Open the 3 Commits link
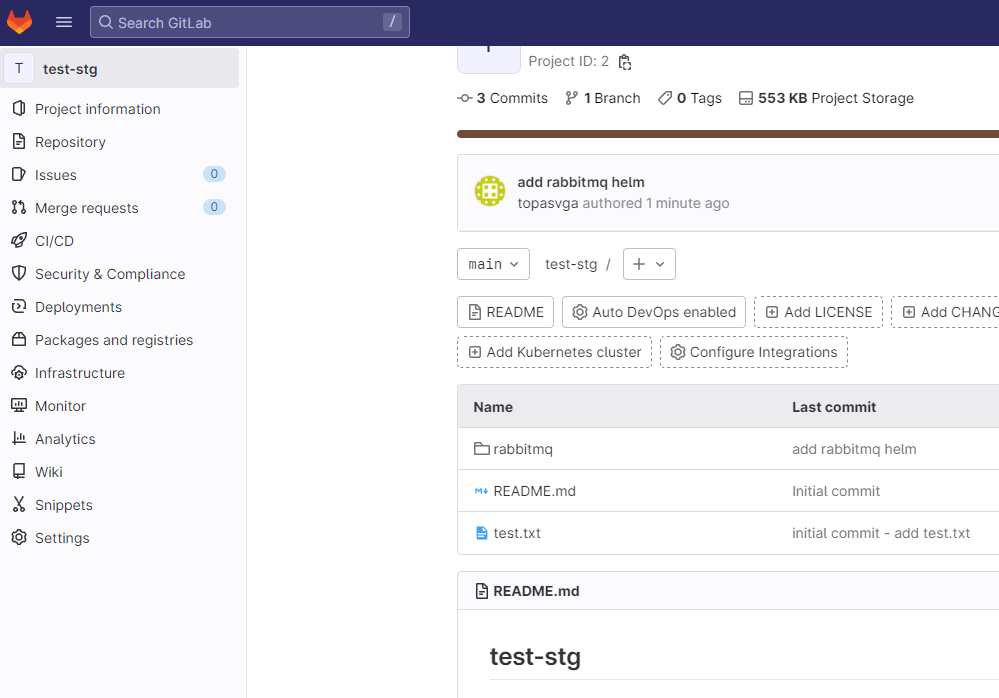This screenshot has height=698, width=999. coord(503,98)
